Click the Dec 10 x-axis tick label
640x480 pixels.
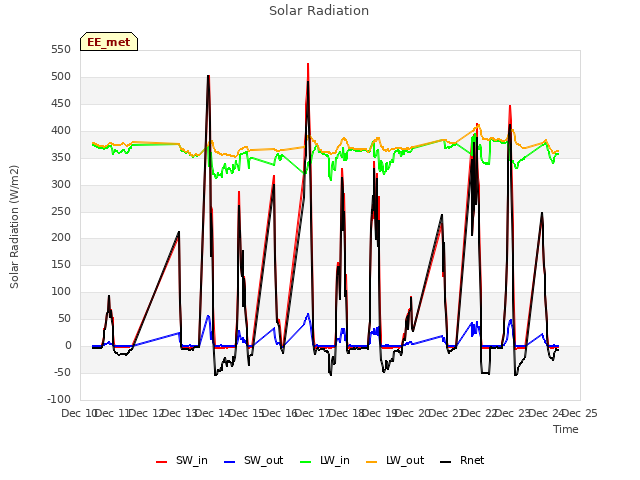(x=78, y=413)
